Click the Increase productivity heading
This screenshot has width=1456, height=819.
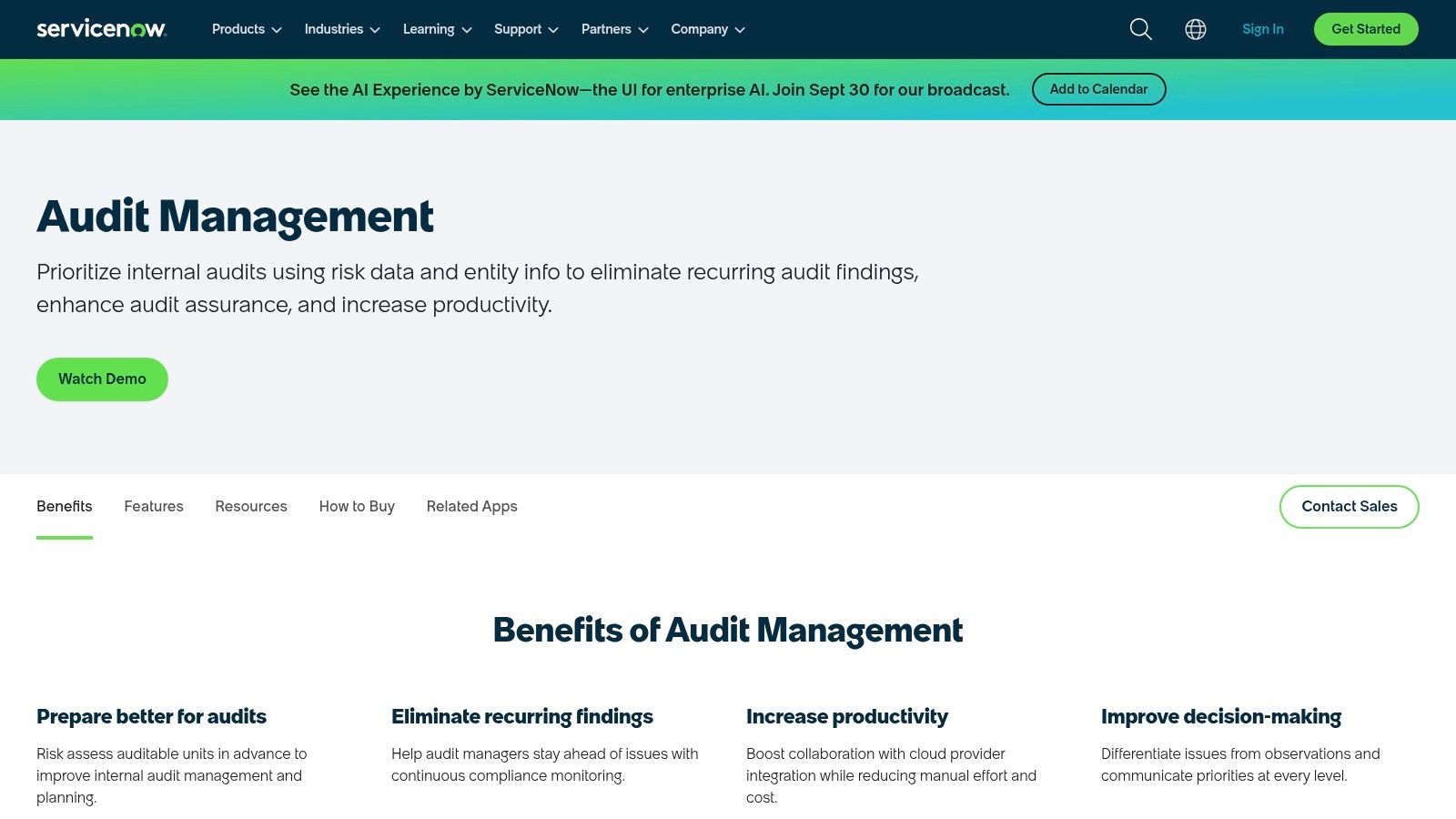(847, 716)
